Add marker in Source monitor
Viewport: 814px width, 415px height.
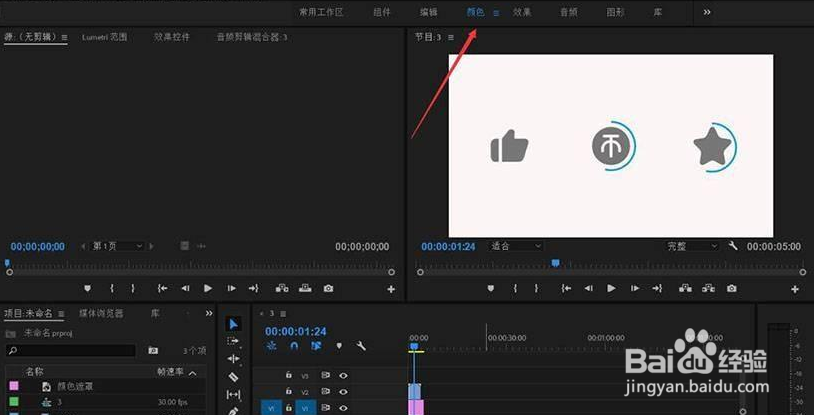(87, 288)
